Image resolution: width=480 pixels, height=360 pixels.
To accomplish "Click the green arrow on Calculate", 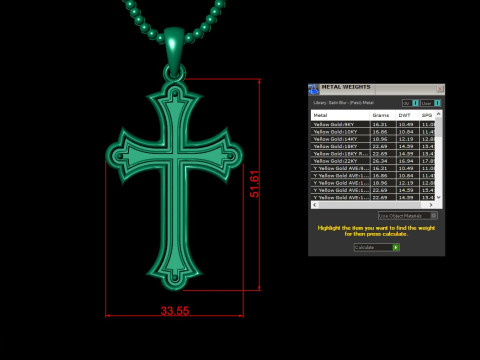I will (396, 247).
